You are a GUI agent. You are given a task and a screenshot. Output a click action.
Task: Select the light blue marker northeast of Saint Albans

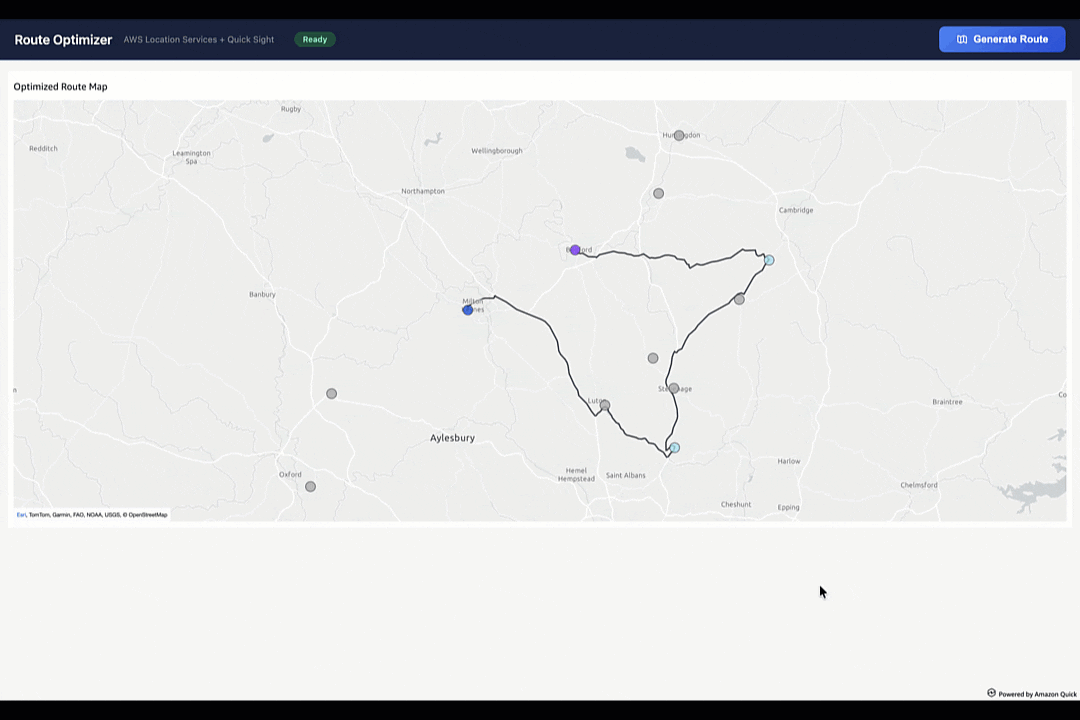point(675,448)
